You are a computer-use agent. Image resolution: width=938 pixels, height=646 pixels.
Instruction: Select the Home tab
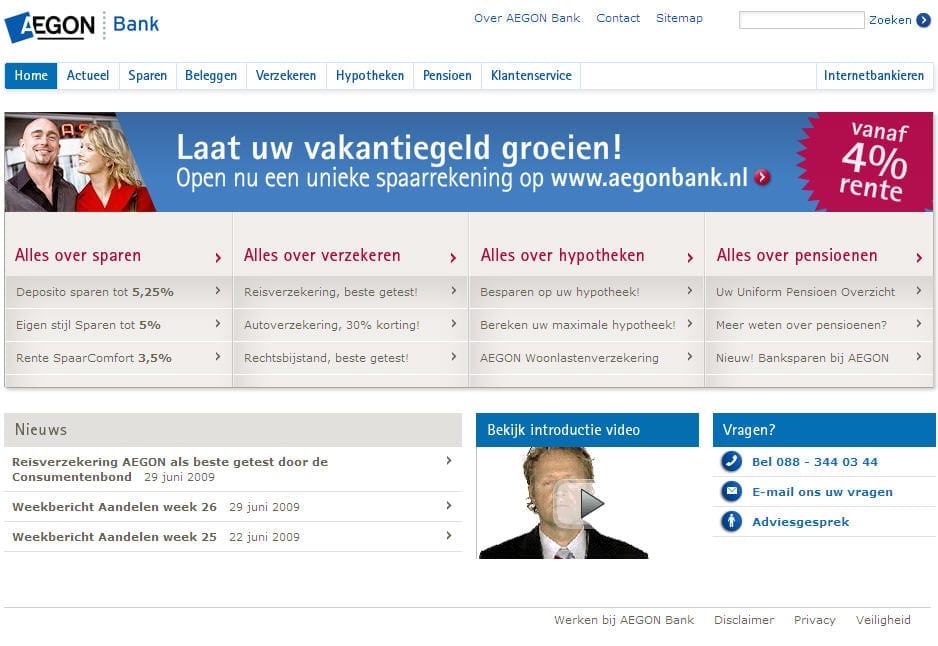point(31,75)
